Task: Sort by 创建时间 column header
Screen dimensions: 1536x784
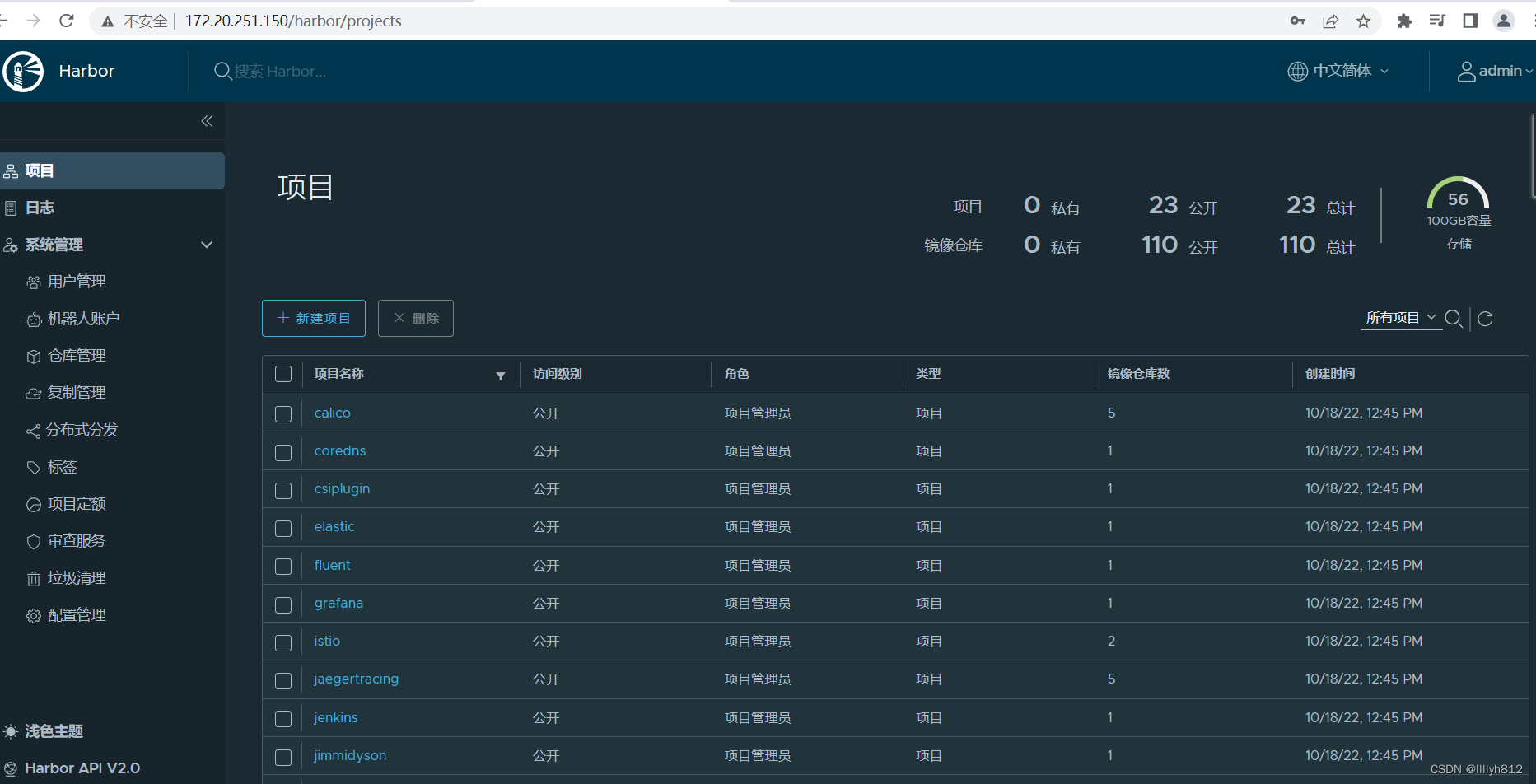Action: click(1329, 374)
